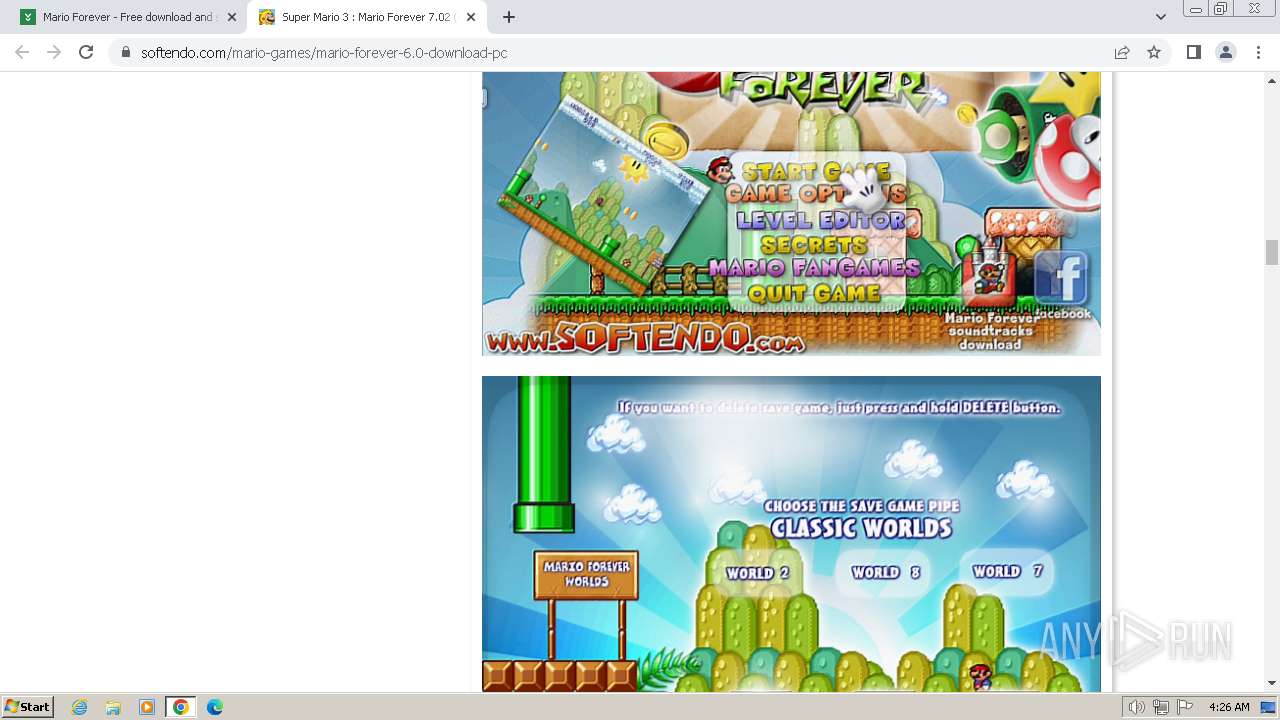Close the Mario Forever - Free download tab

click(232, 17)
